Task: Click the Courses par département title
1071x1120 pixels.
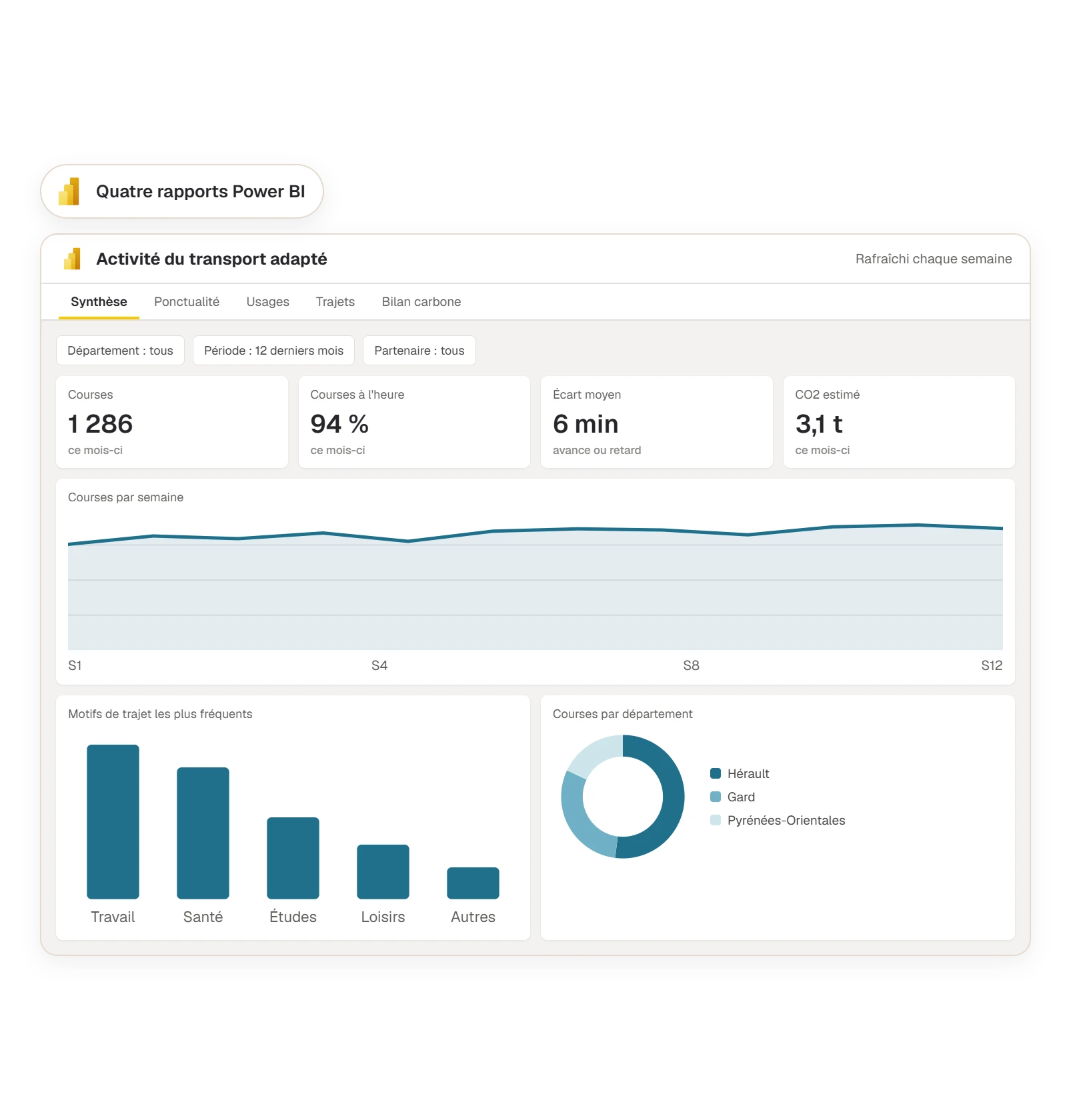Action: click(623, 714)
